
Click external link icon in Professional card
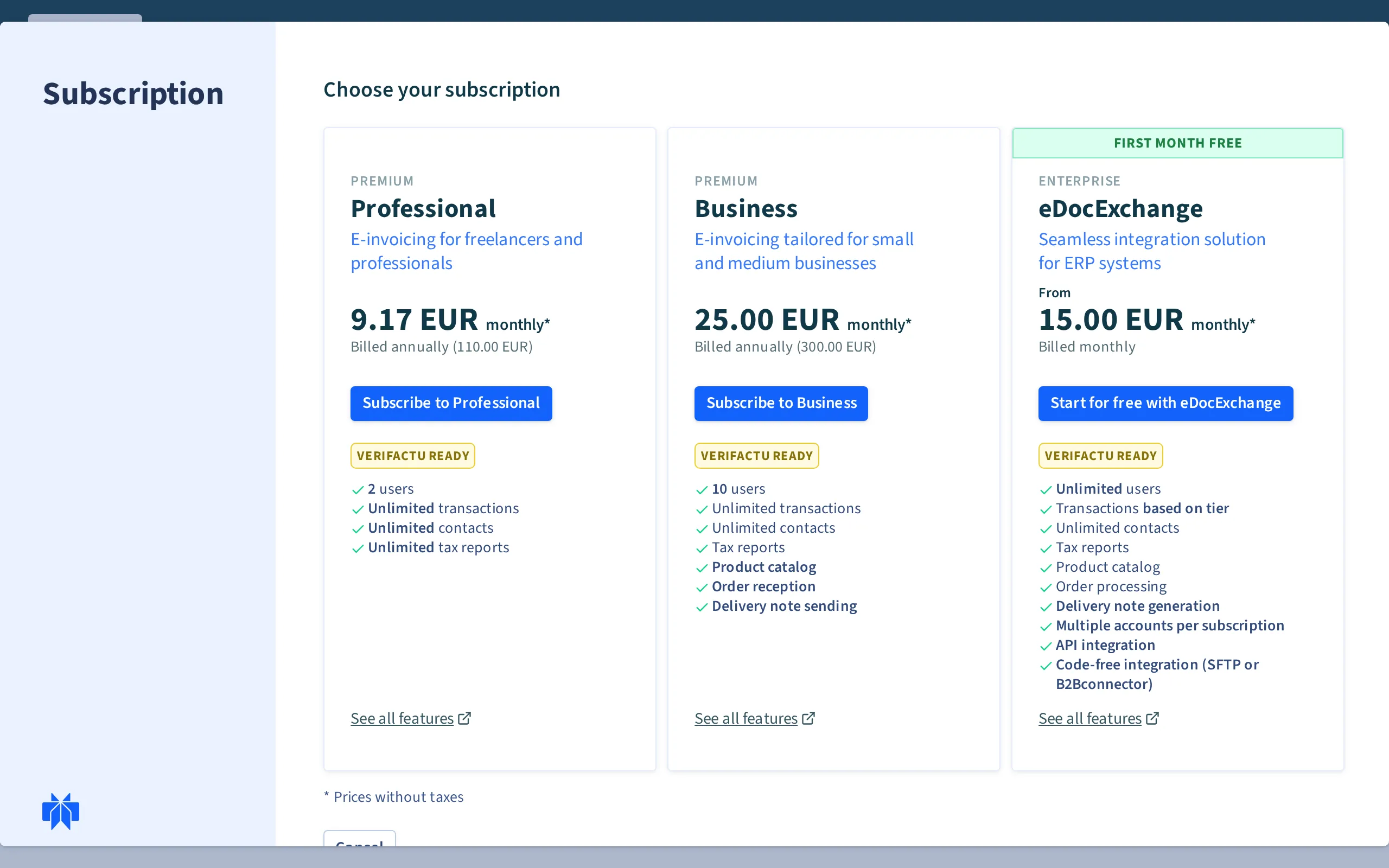tap(465, 718)
